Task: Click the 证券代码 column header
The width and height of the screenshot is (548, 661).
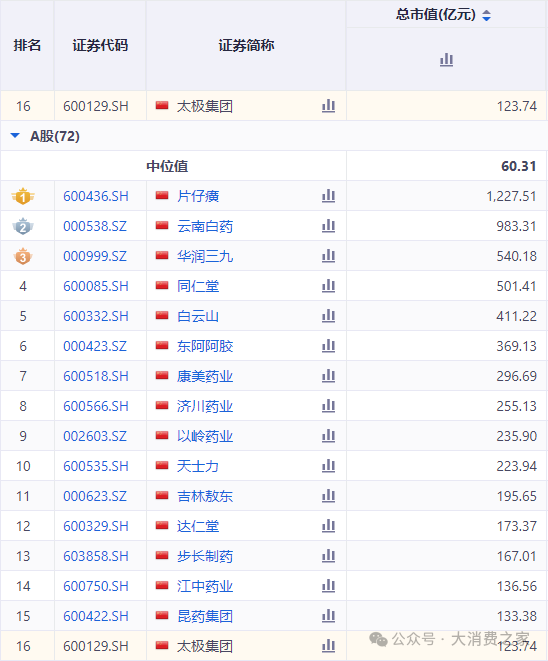Action: point(100,45)
